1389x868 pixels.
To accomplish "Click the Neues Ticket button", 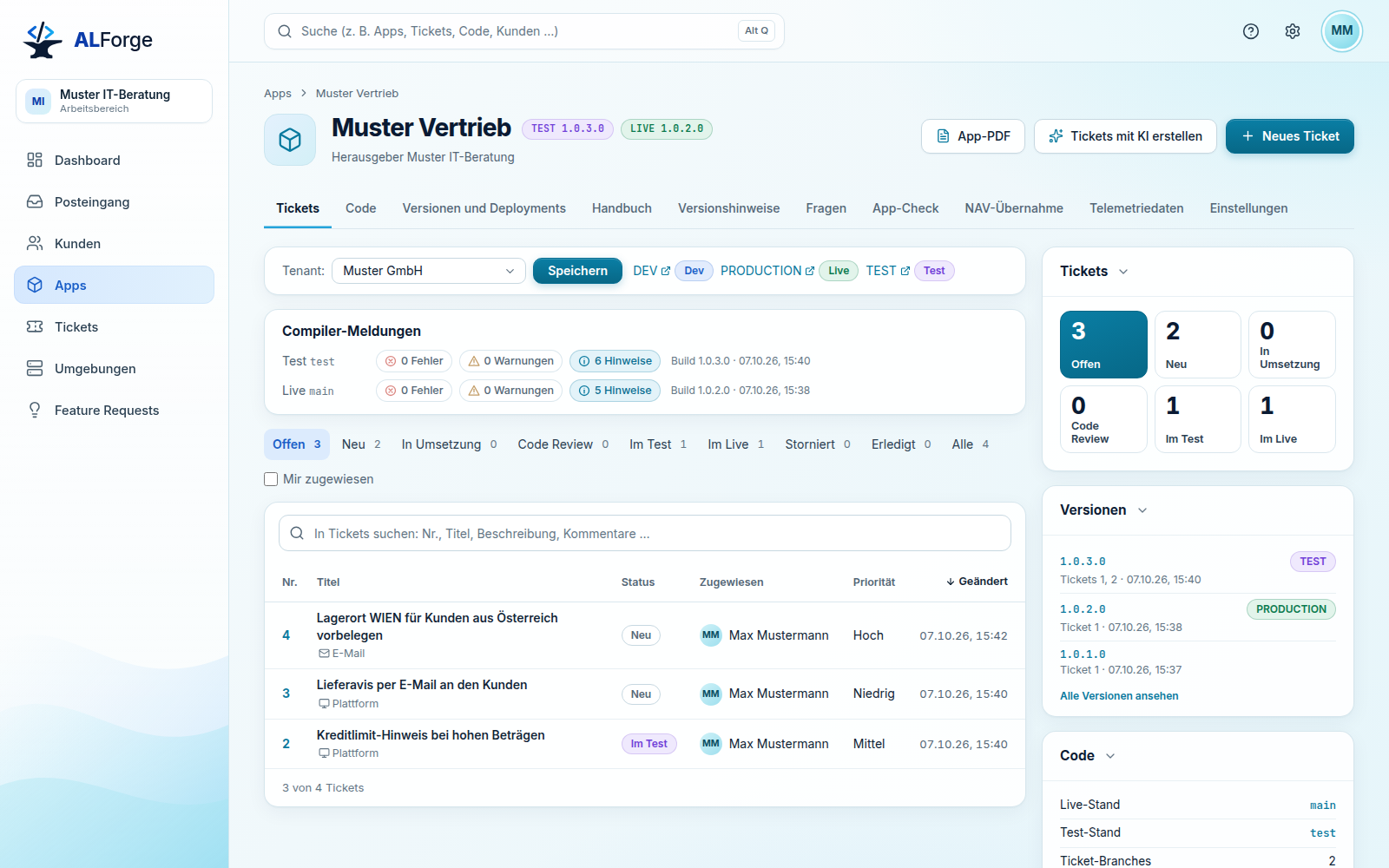I will click(1290, 136).
